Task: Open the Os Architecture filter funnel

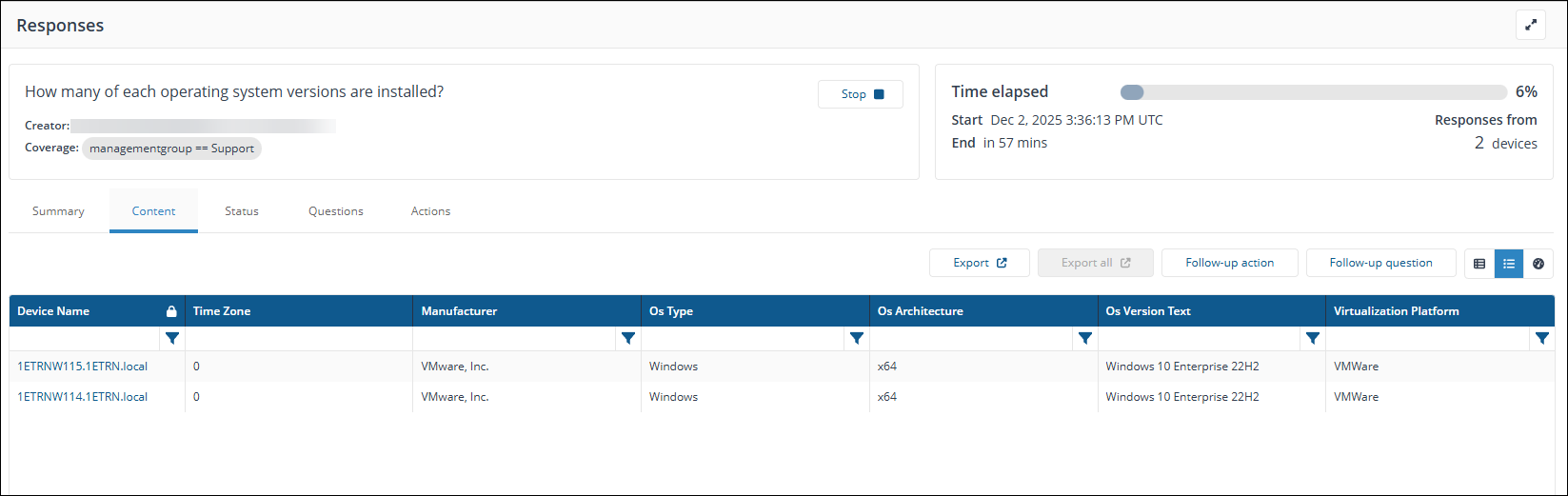Action: [1084, 338]
